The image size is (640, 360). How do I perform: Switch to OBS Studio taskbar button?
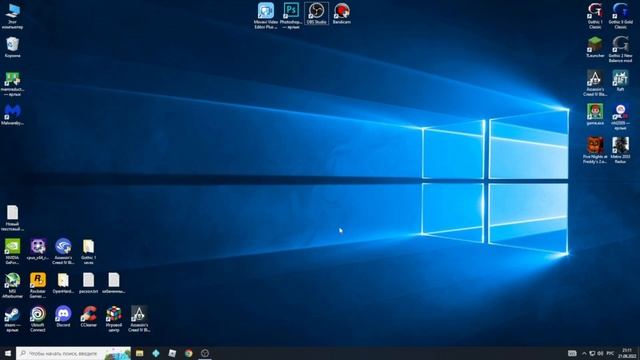[x=205, y=353]
